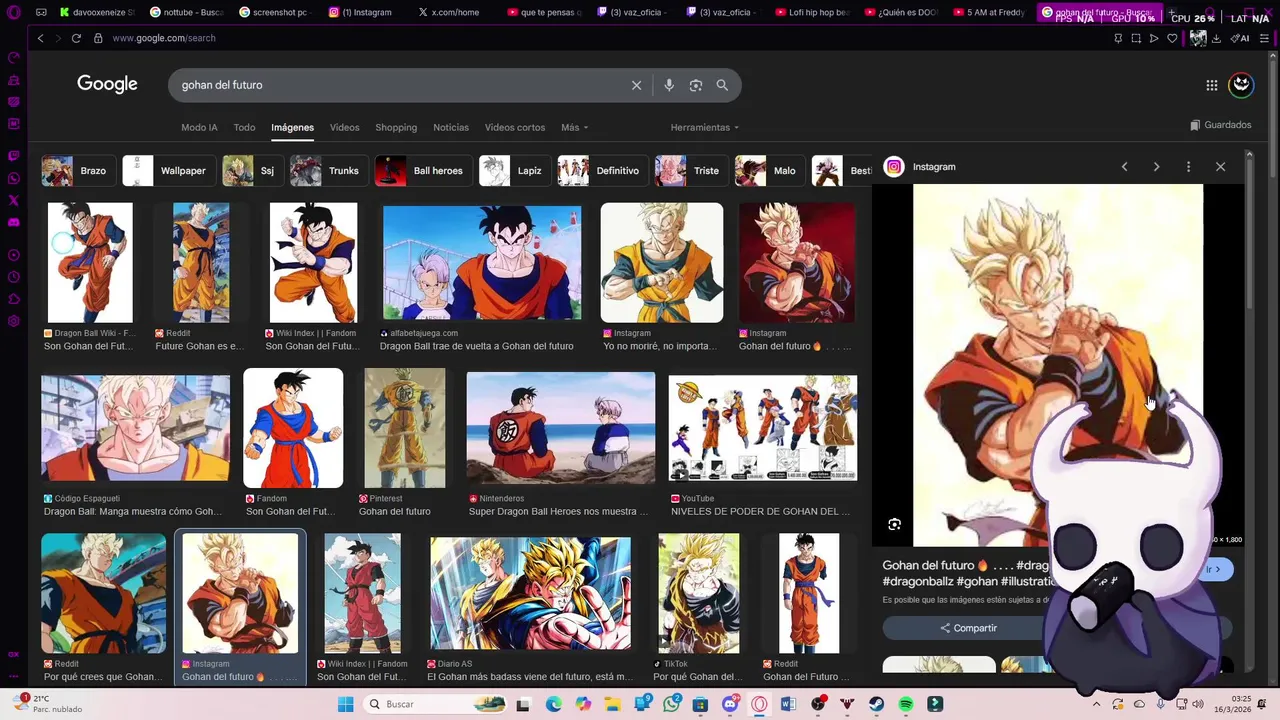Image resolution: width=1280 pixels, height=720 pixels.
Task: Open Discord from the taskbar
Action: click(730, 704)
